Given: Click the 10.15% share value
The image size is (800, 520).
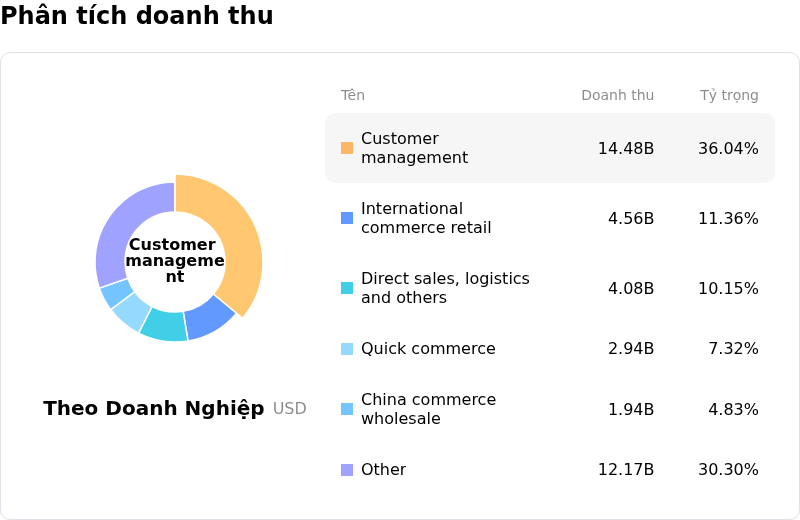Looking at the screenshot, I should (x=728, y=288).
